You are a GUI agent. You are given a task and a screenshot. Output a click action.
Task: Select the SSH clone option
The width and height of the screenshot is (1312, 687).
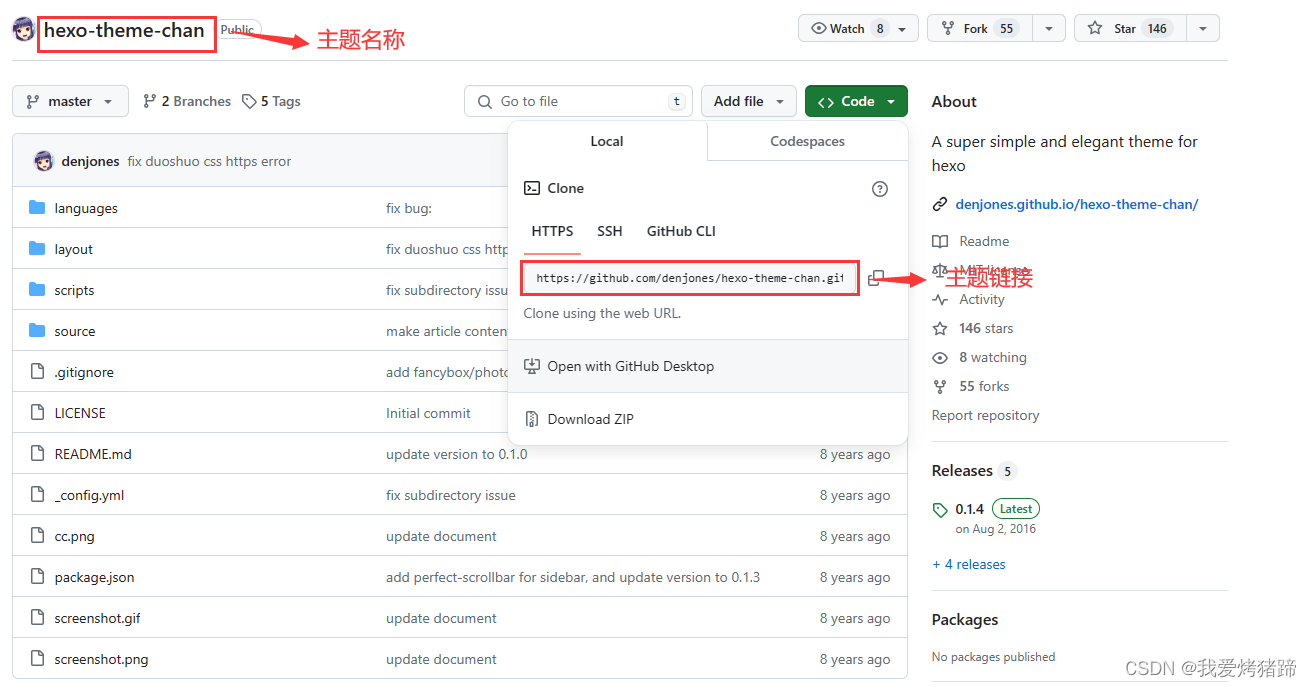tap(610, 231)
